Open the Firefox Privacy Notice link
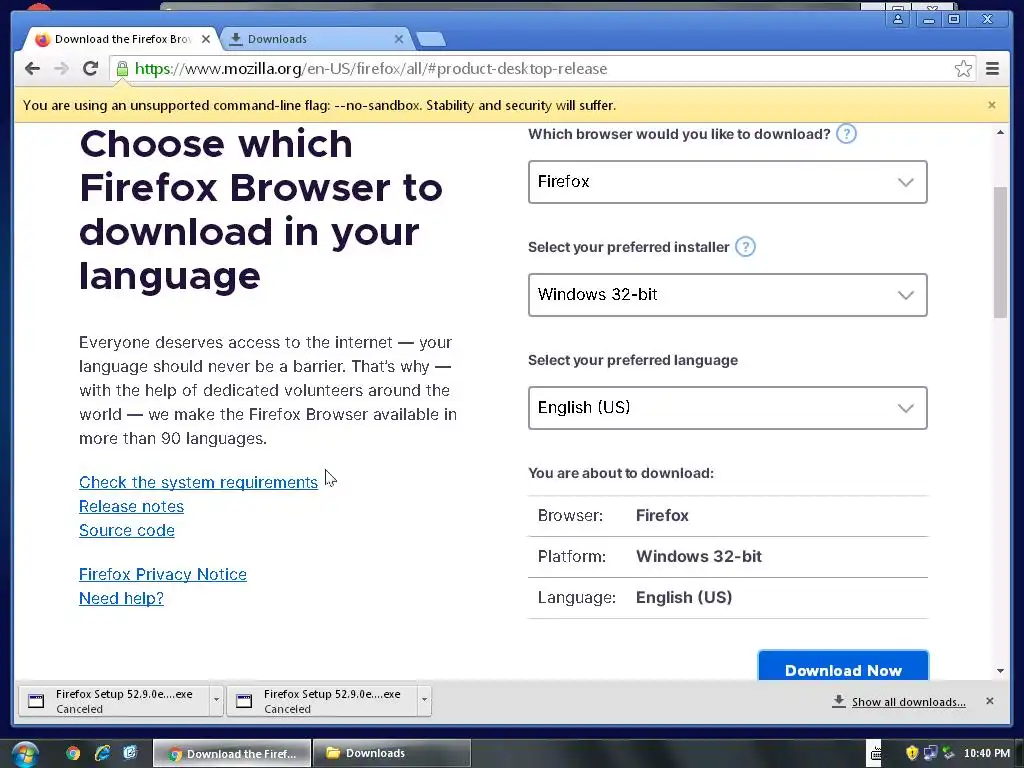1024x768 pixels. (x=163, y=574)
